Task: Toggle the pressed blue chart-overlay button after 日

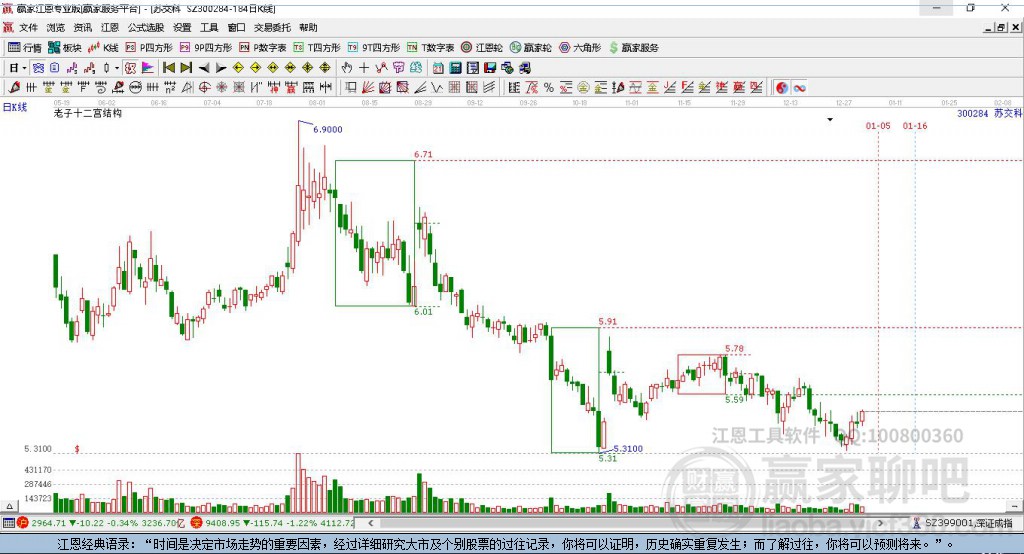Action: [38, 68]
